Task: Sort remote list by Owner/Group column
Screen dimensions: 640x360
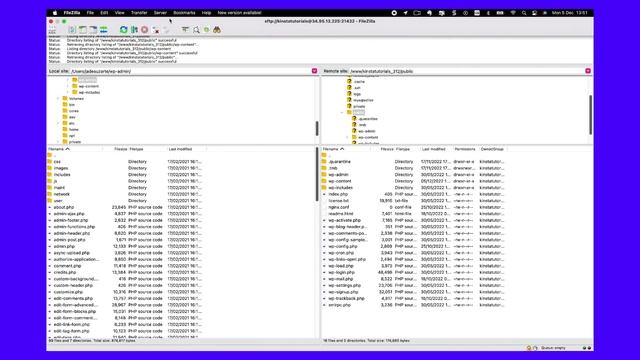Action: (x=492, y=149)
